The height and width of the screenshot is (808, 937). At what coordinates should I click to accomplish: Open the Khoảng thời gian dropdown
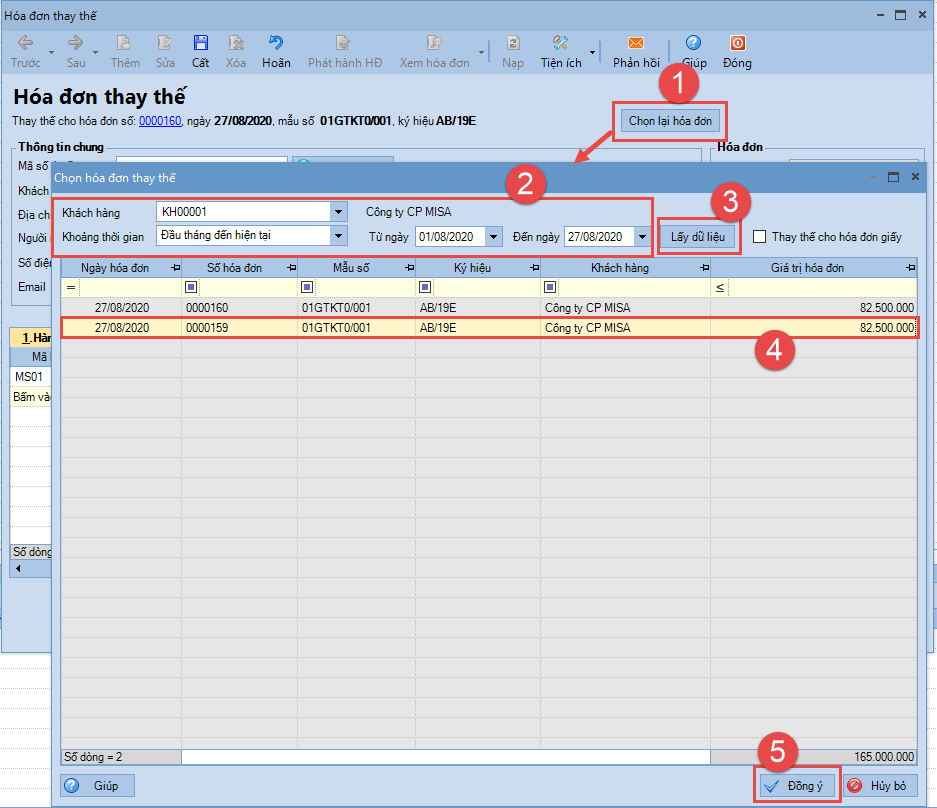click(338, 235)
